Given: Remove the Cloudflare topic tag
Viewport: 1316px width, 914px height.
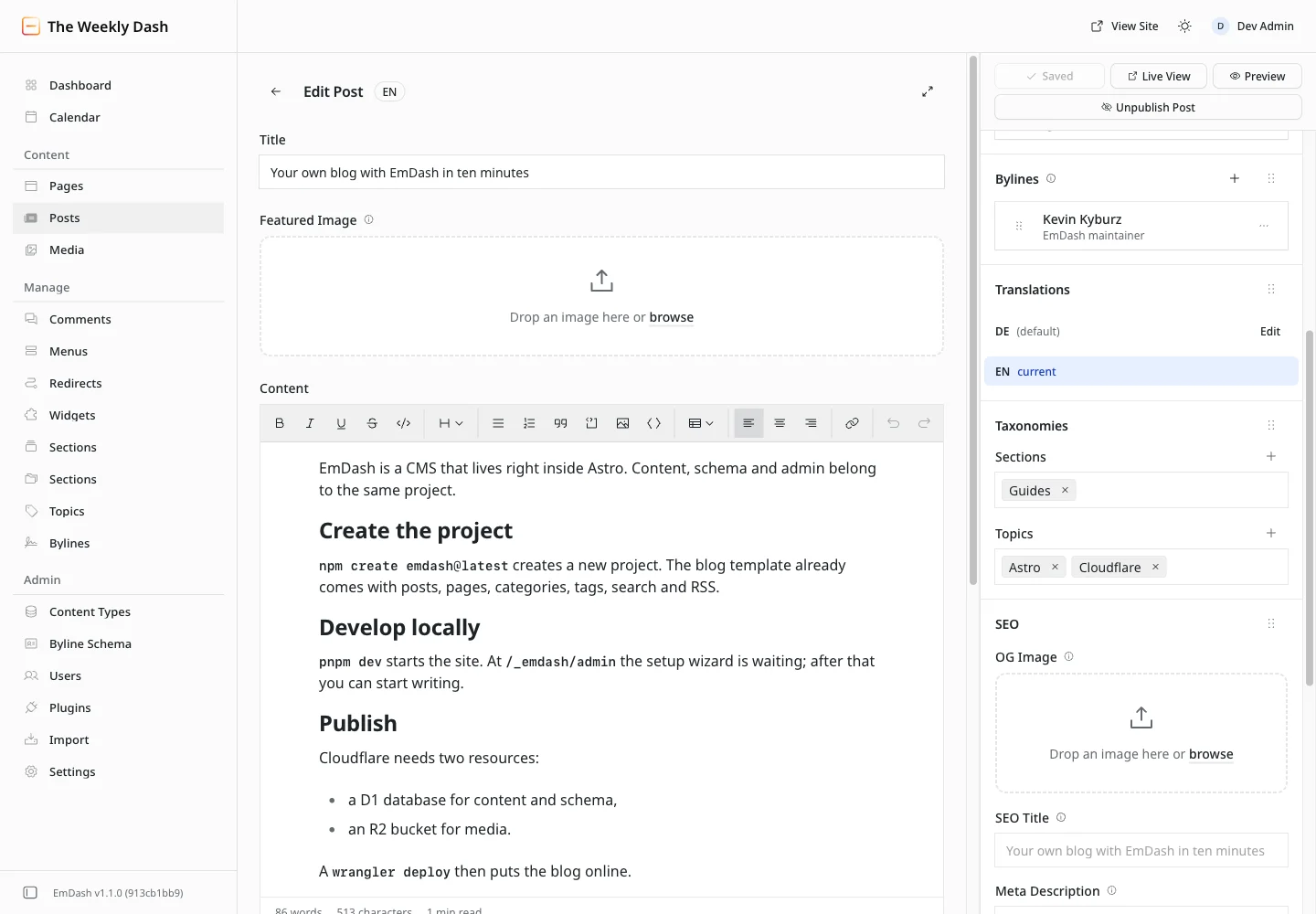Looking at the screenshot, I should point(1155,568).
